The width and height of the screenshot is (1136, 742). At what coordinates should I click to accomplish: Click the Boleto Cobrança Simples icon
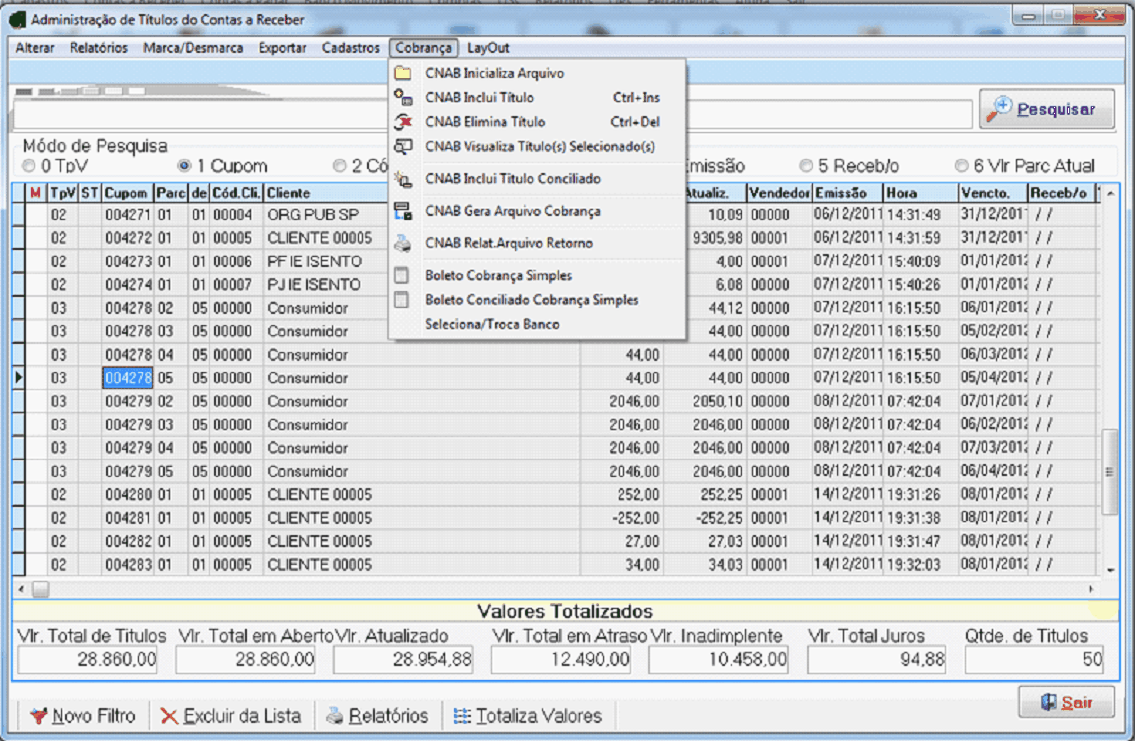click(x=403, y=275)
